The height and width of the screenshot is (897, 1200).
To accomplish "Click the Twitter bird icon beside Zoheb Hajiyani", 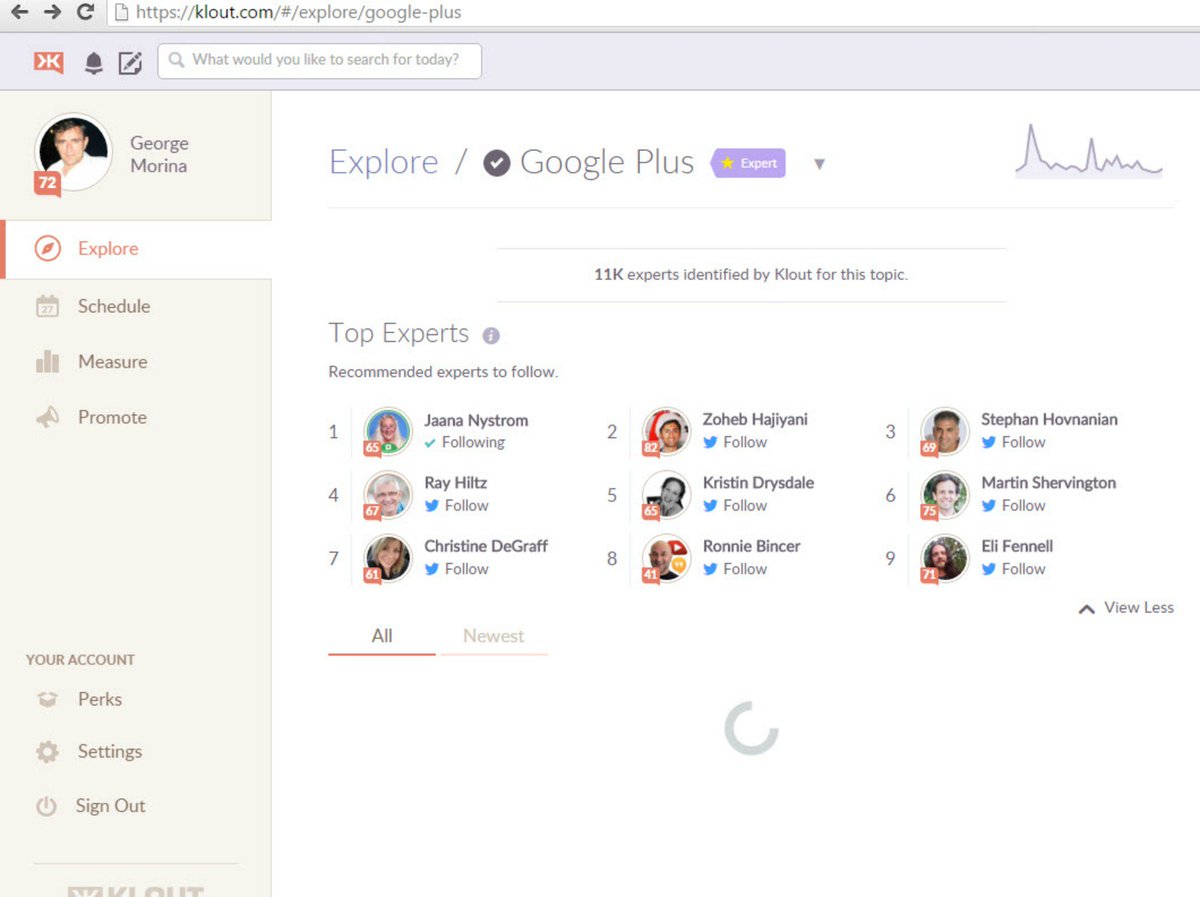I will pos(710,442).
